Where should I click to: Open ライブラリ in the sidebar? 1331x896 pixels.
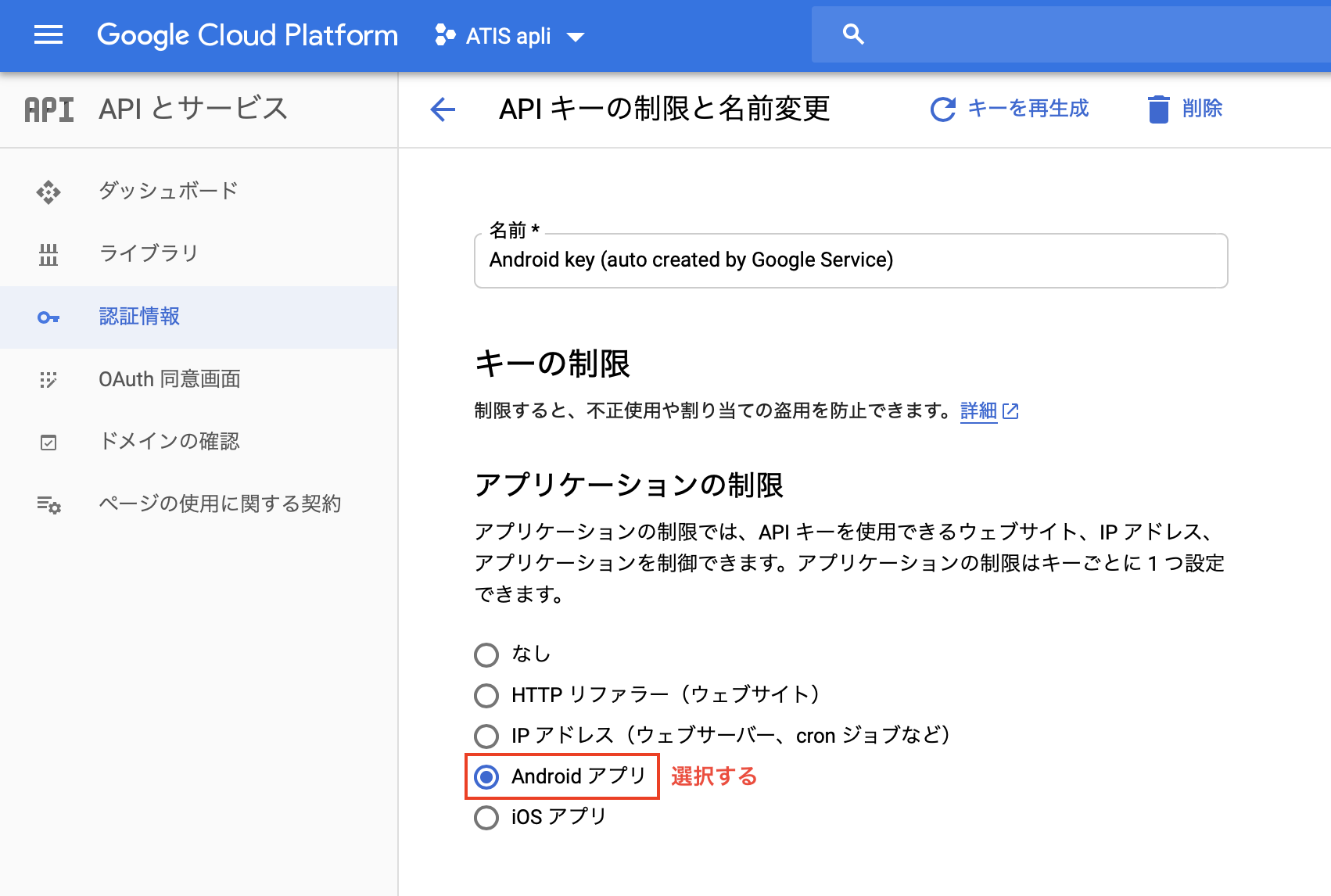199,255
